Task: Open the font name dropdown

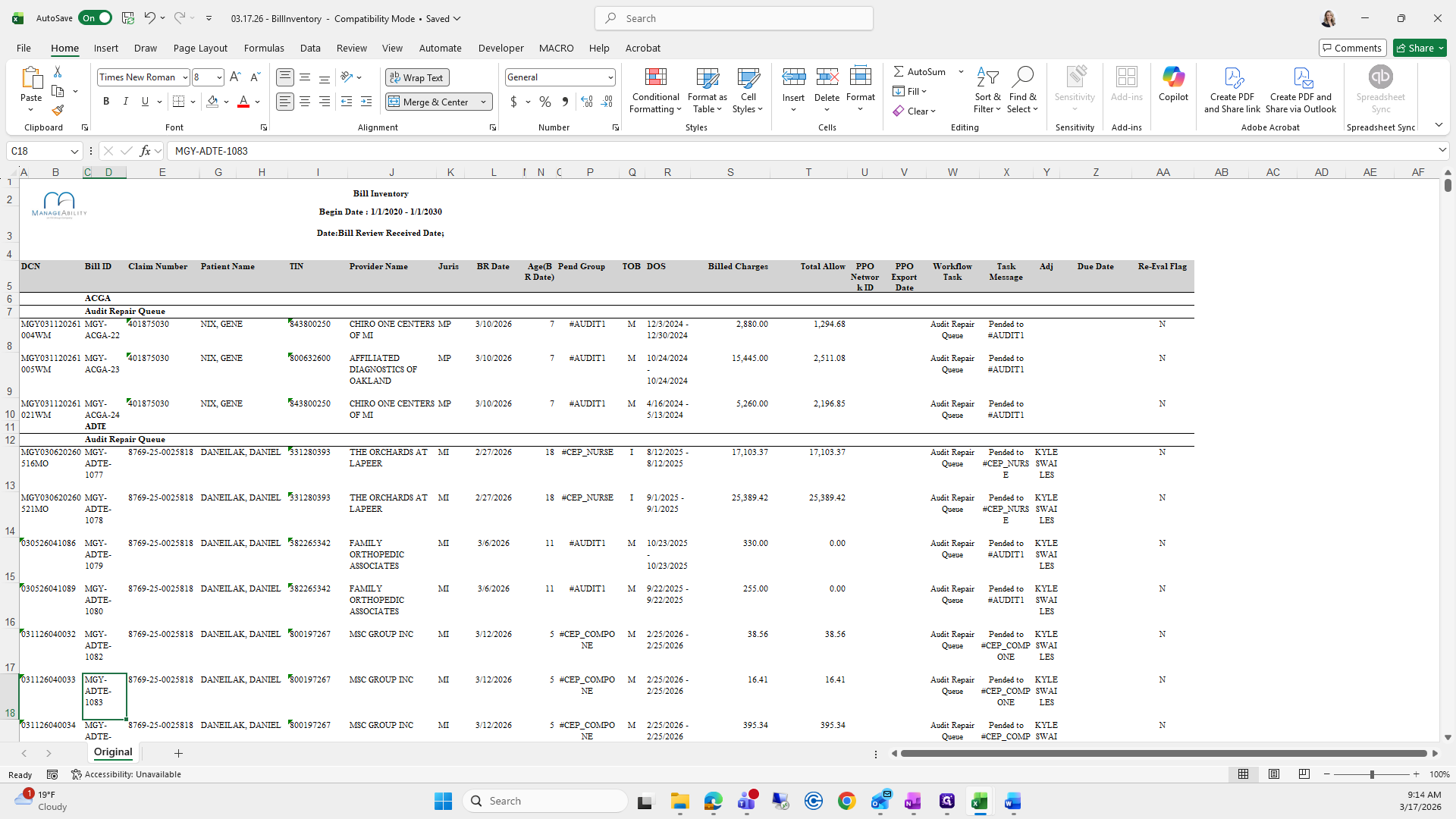Action: (184, 77)
